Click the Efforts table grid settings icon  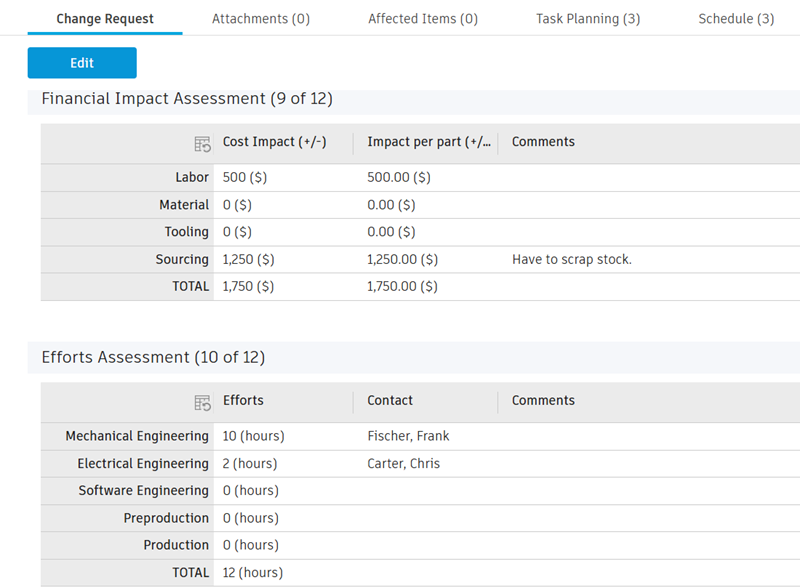(202, 402)
